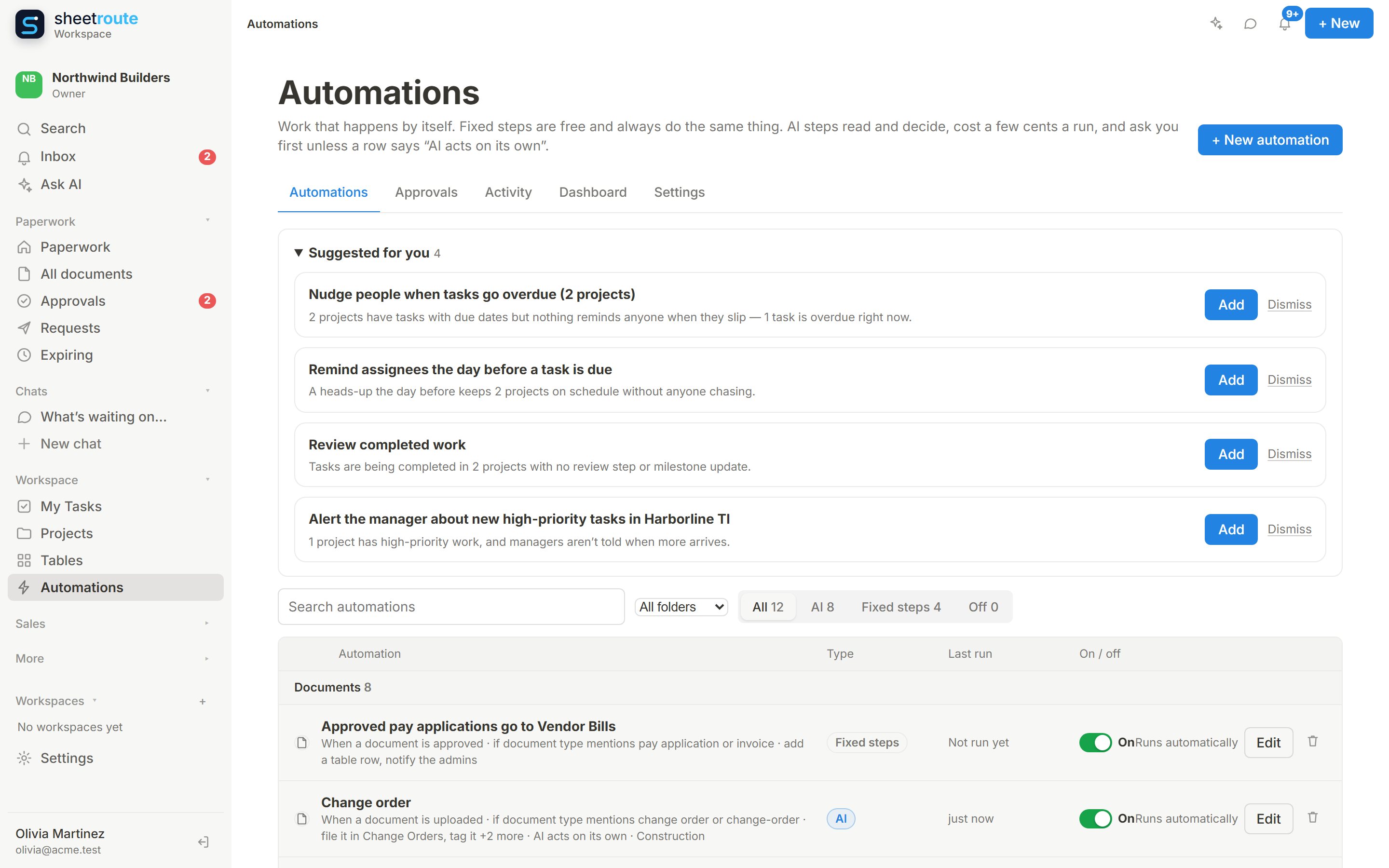Click the top-right New button
This screenshot has width=1389, height=868.
pos(1338,24)
